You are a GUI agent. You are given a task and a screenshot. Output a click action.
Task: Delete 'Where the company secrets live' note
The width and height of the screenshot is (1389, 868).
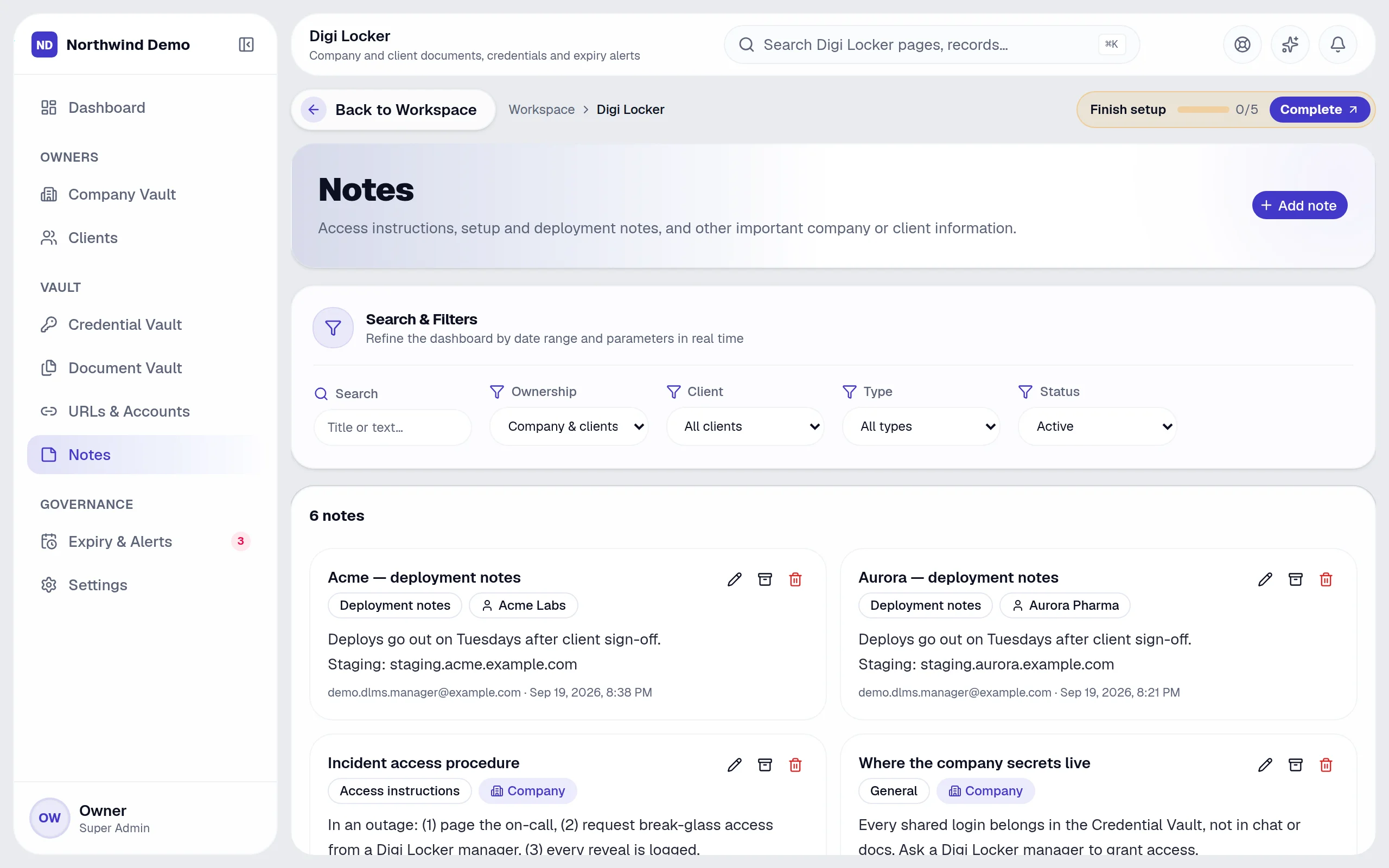click(x=1326, y=765)
